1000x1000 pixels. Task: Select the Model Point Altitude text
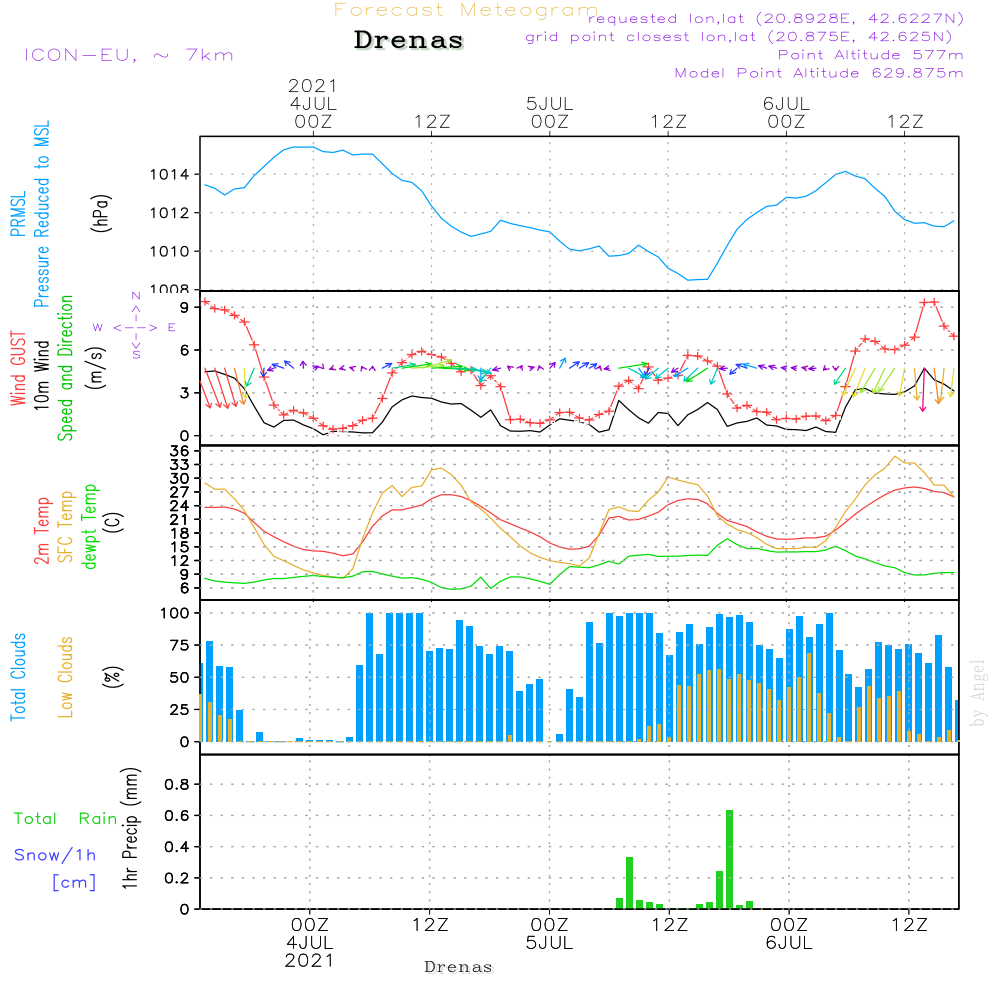pyautogui.click(x=819, y=73)
